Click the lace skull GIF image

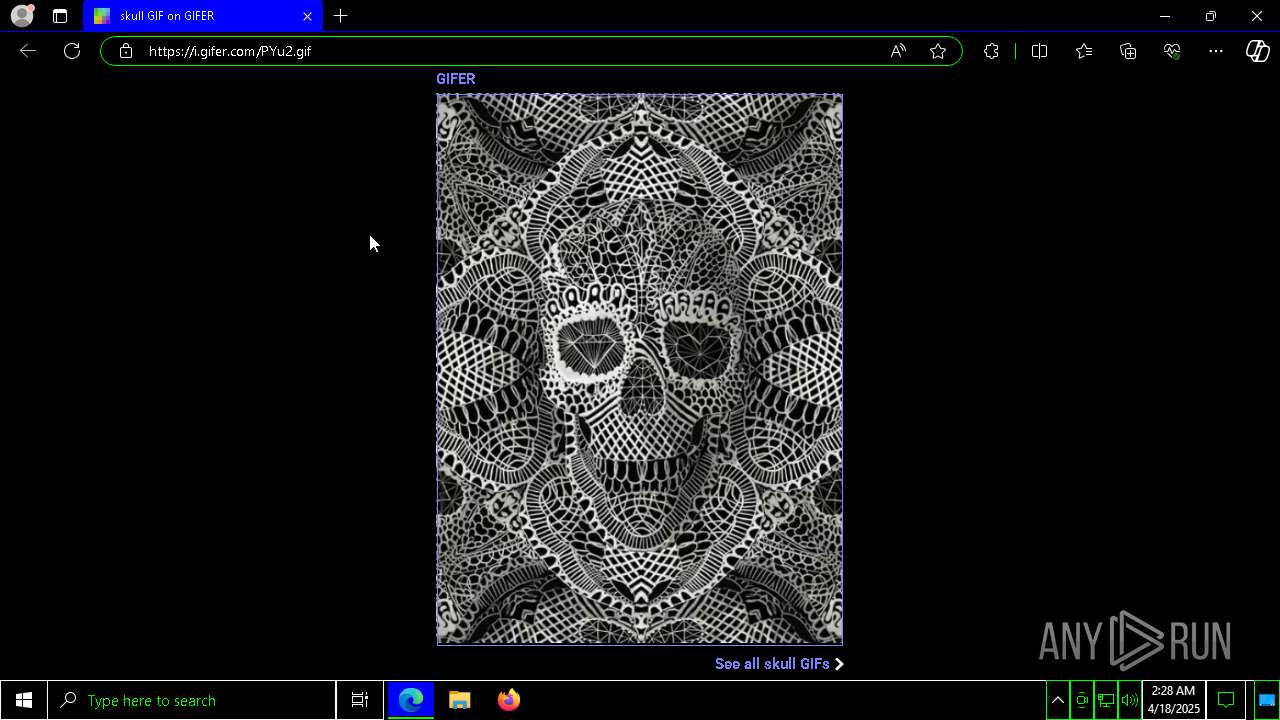tap(640, 369)
